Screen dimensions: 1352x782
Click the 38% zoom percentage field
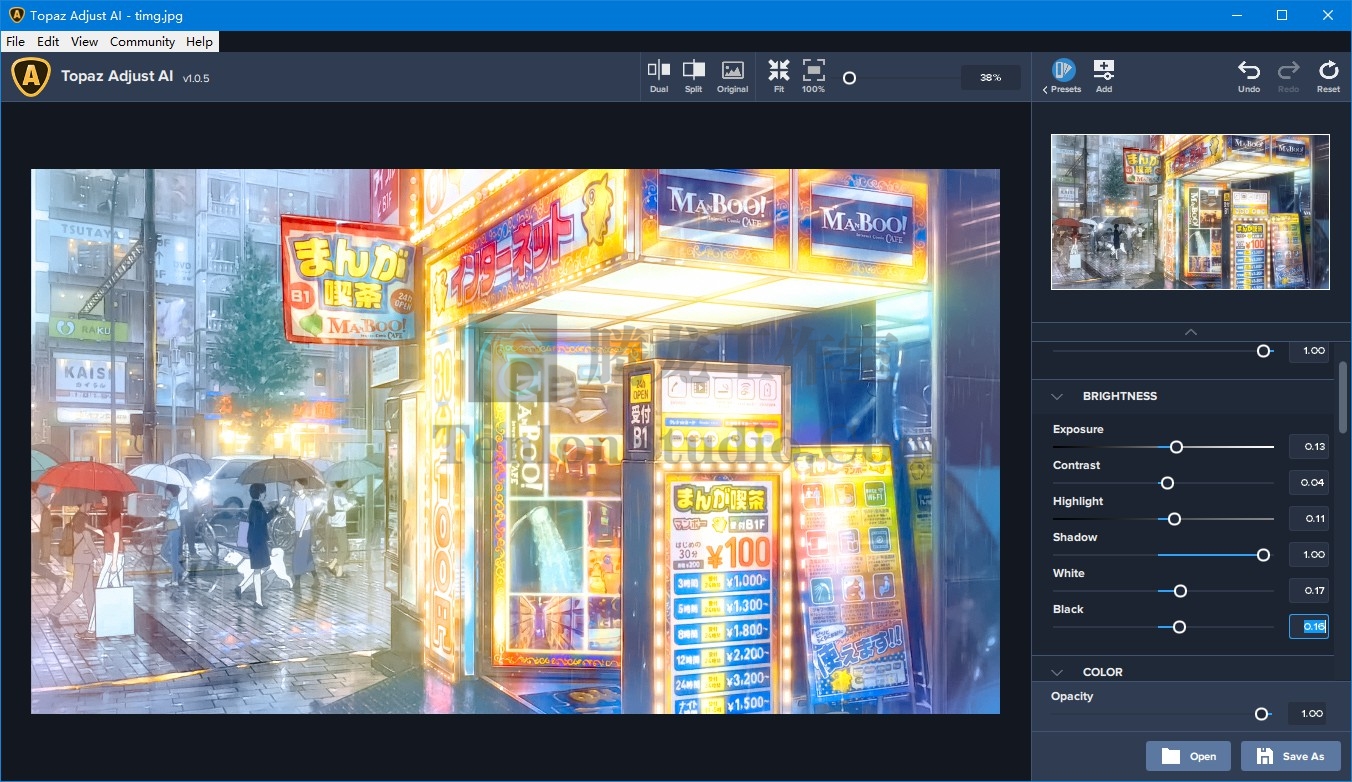[990, 78]
